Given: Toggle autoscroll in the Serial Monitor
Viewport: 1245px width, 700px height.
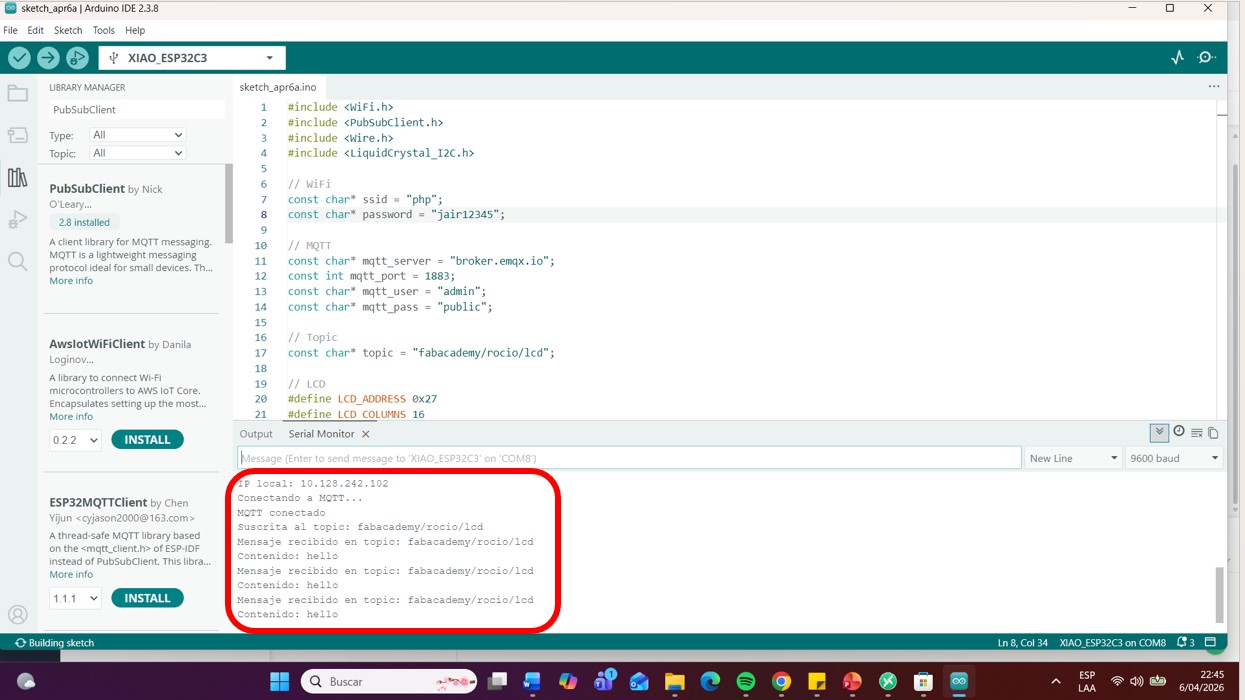Looking at the screenshot, I should tap(1159, 433).
